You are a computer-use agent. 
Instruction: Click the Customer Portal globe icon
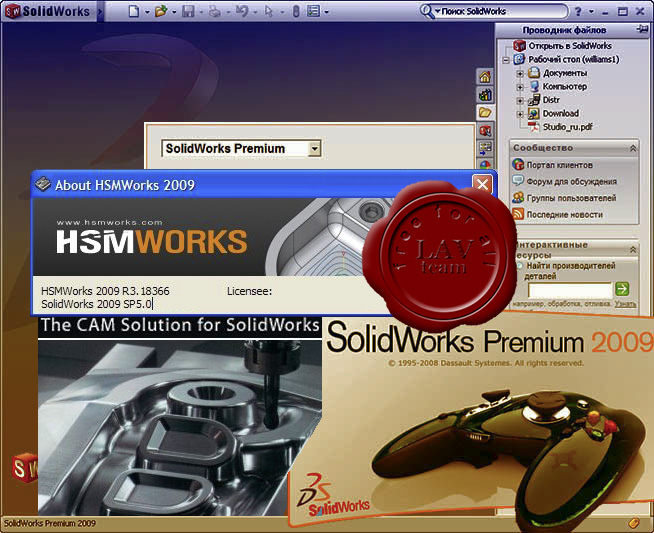click(x=518, y=165)
